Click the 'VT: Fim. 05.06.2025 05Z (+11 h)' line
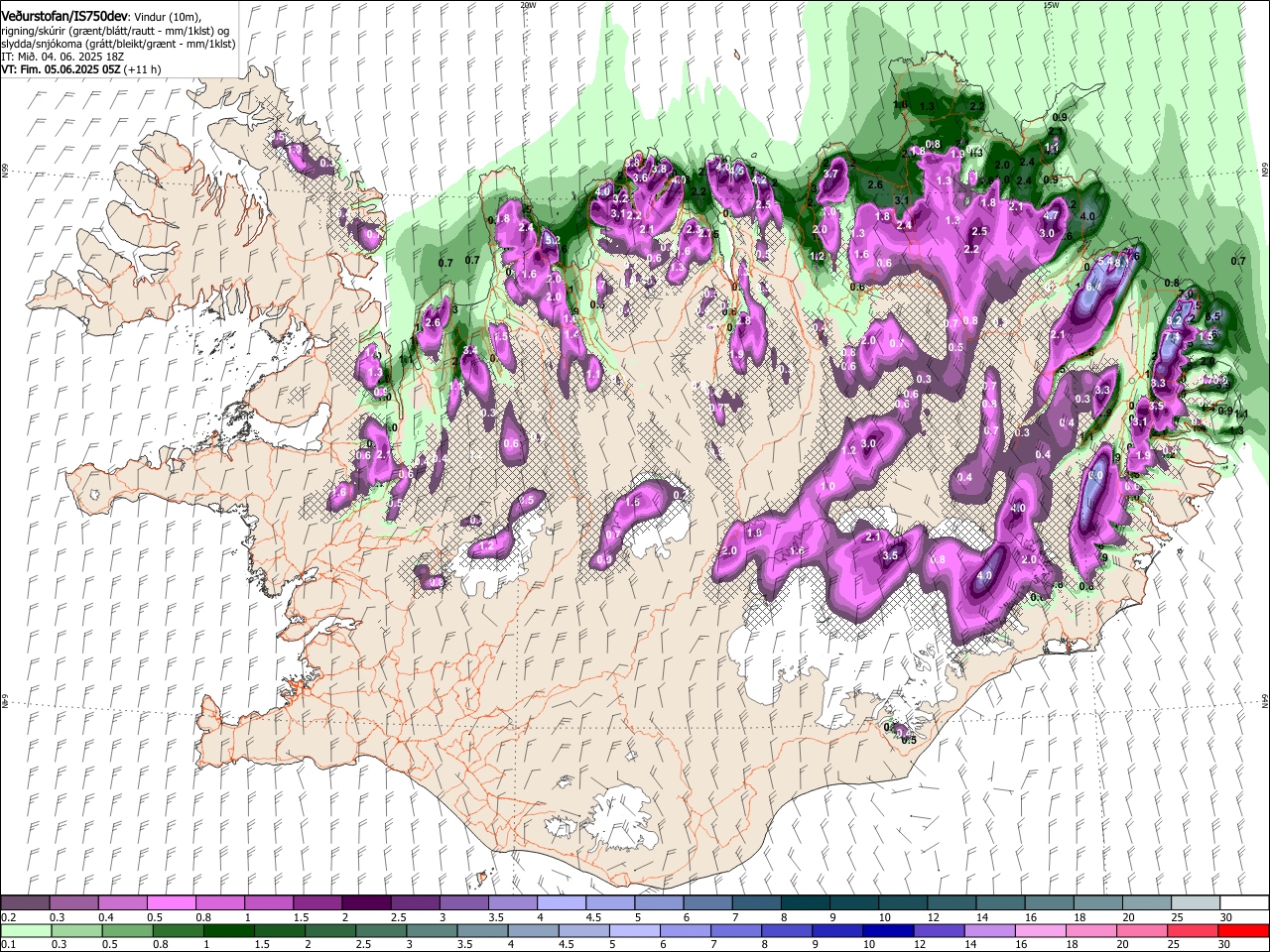The height and width of the screenshot is (952, 1270). click(80, 69)
